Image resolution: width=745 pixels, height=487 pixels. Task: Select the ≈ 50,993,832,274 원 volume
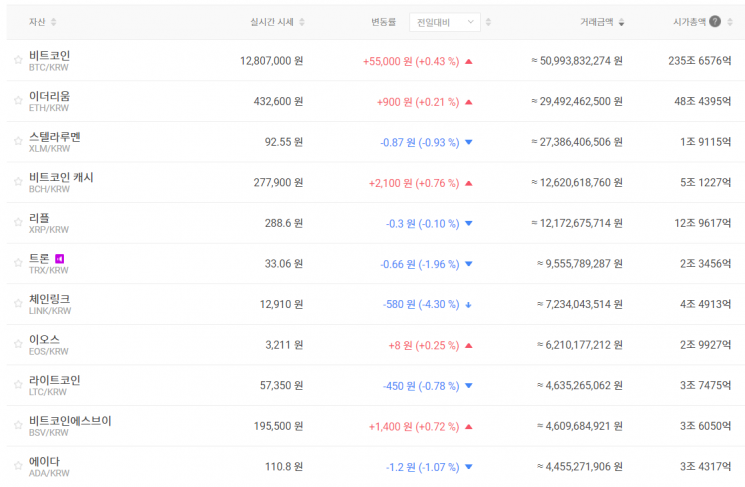point(577,61)
